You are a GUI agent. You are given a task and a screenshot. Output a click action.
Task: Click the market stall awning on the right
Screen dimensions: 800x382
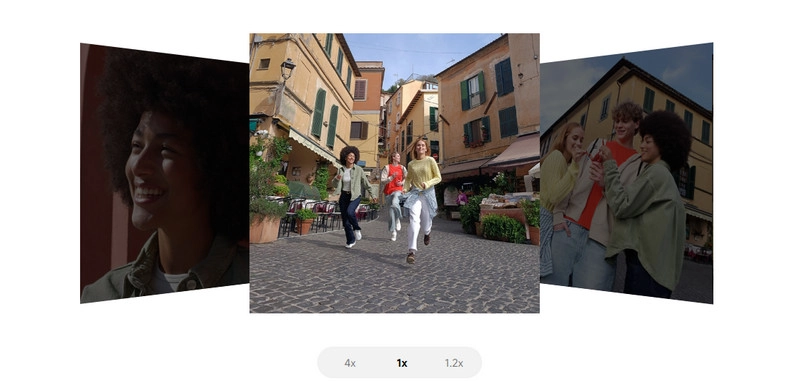click(x=514, y=150)
